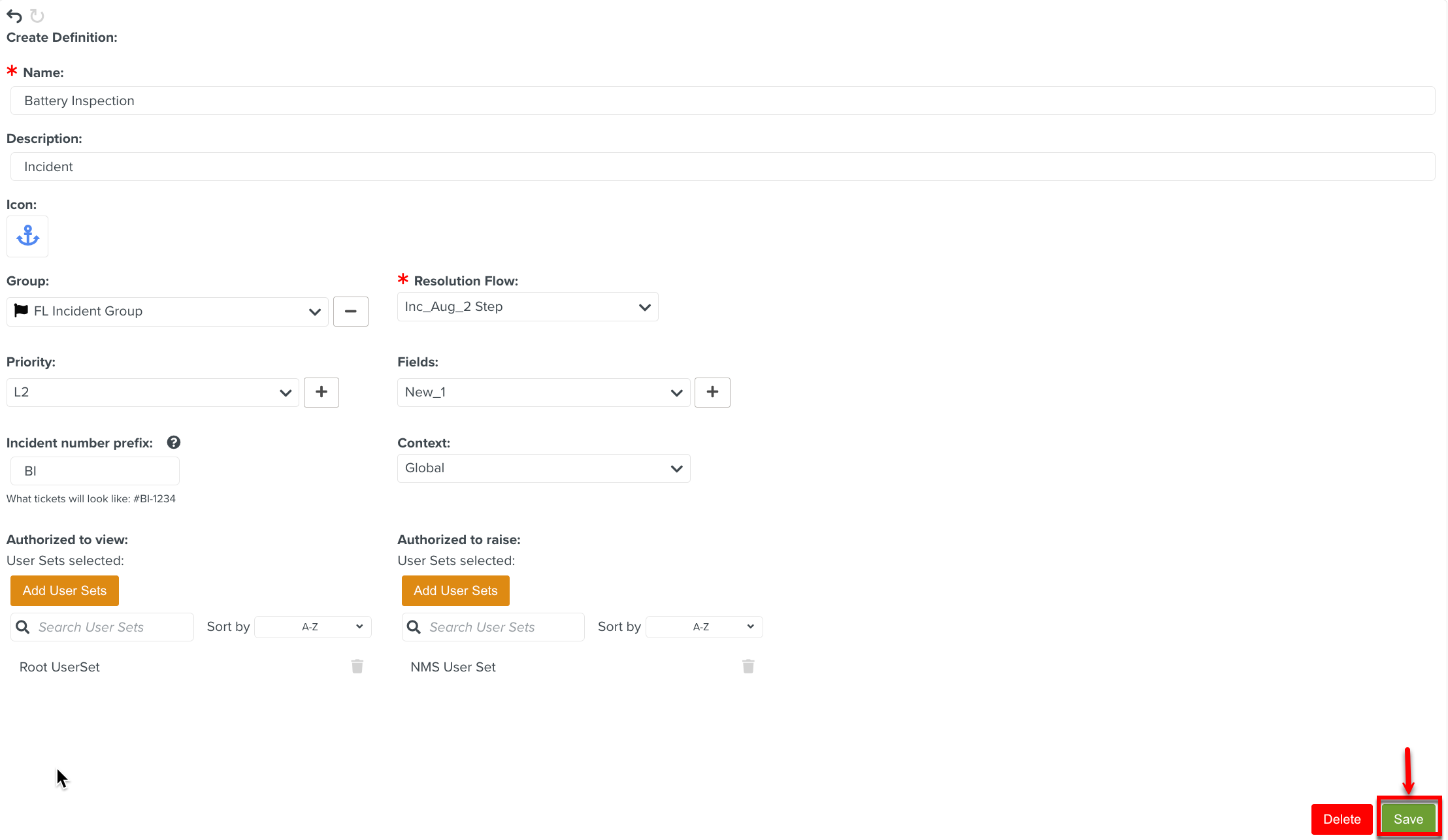The width and height of the screenshot is (1448, 840).
Task: Click the plus button beside Priority
Action: 321,392
